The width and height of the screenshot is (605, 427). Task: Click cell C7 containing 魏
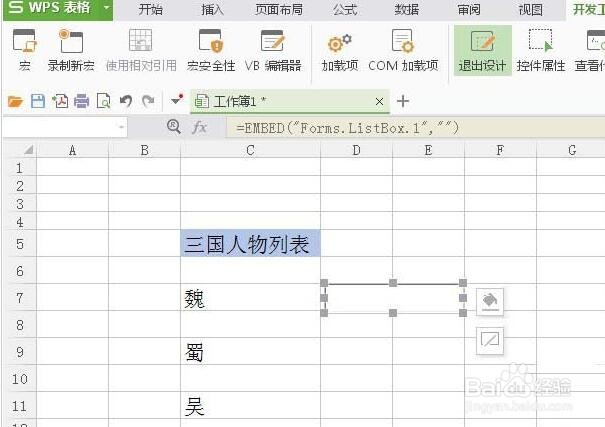tap(250, 297)
